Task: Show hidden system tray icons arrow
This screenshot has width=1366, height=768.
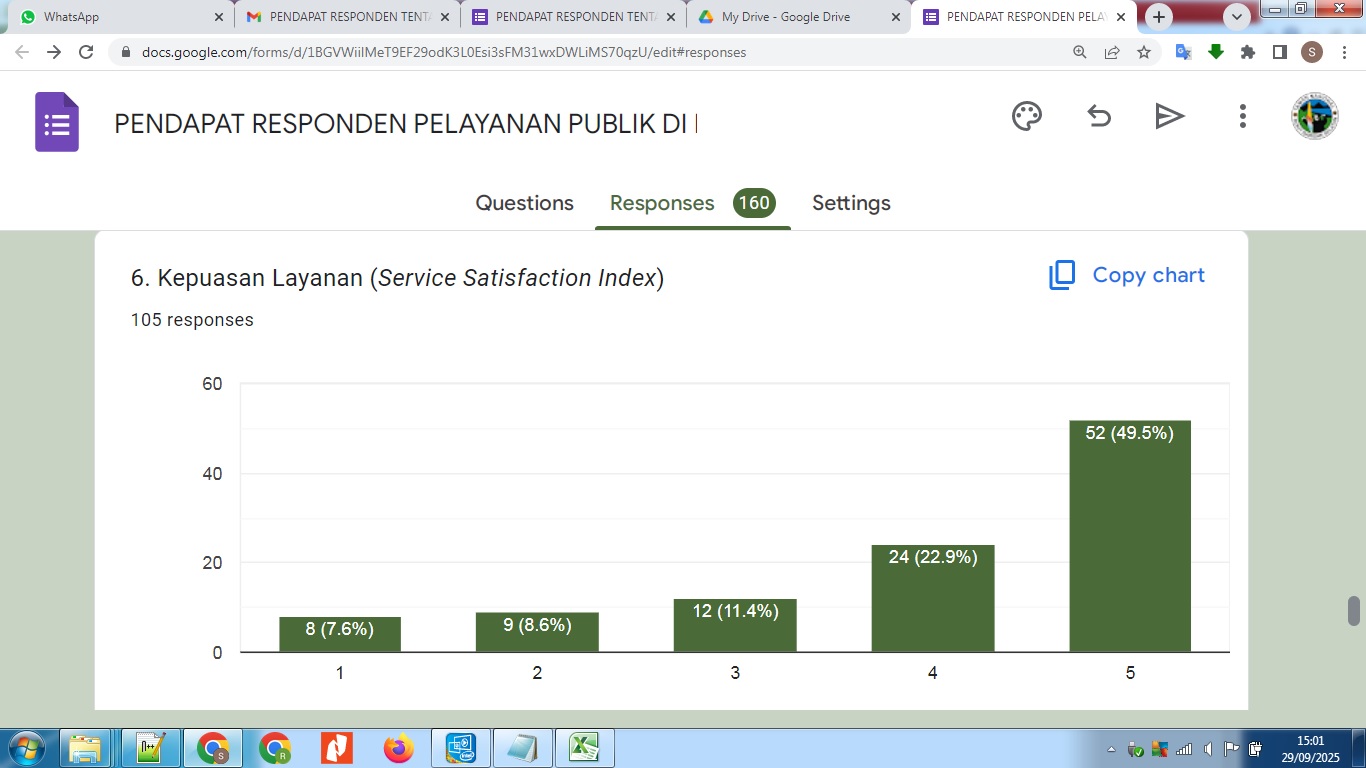Action: 1111,749
